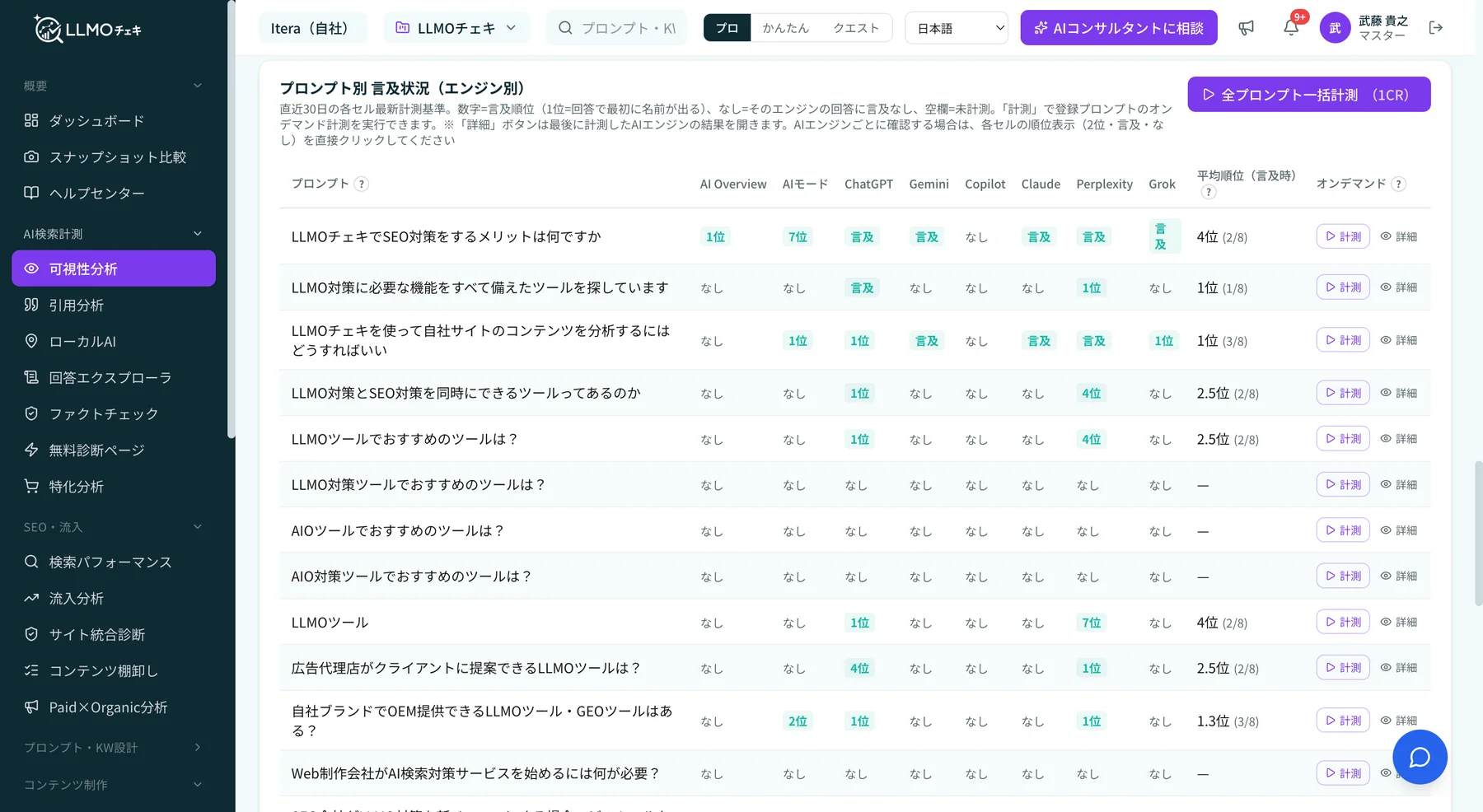Click the プロンプト・KW search field
Viewport: 1483px width, 812px height.
[616, 28]
